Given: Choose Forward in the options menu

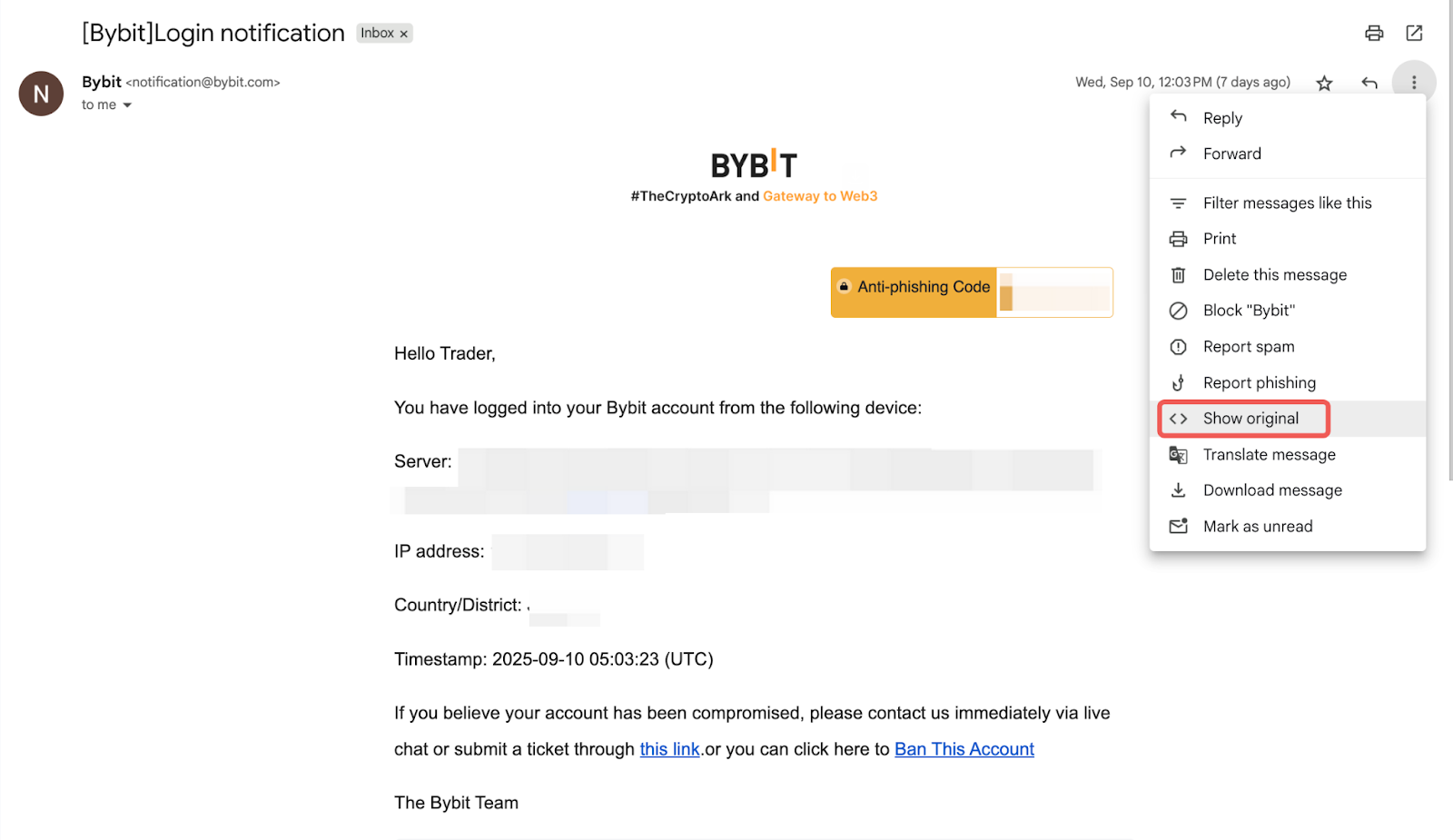Looking at the screenshot, I should click(1231, 153).
